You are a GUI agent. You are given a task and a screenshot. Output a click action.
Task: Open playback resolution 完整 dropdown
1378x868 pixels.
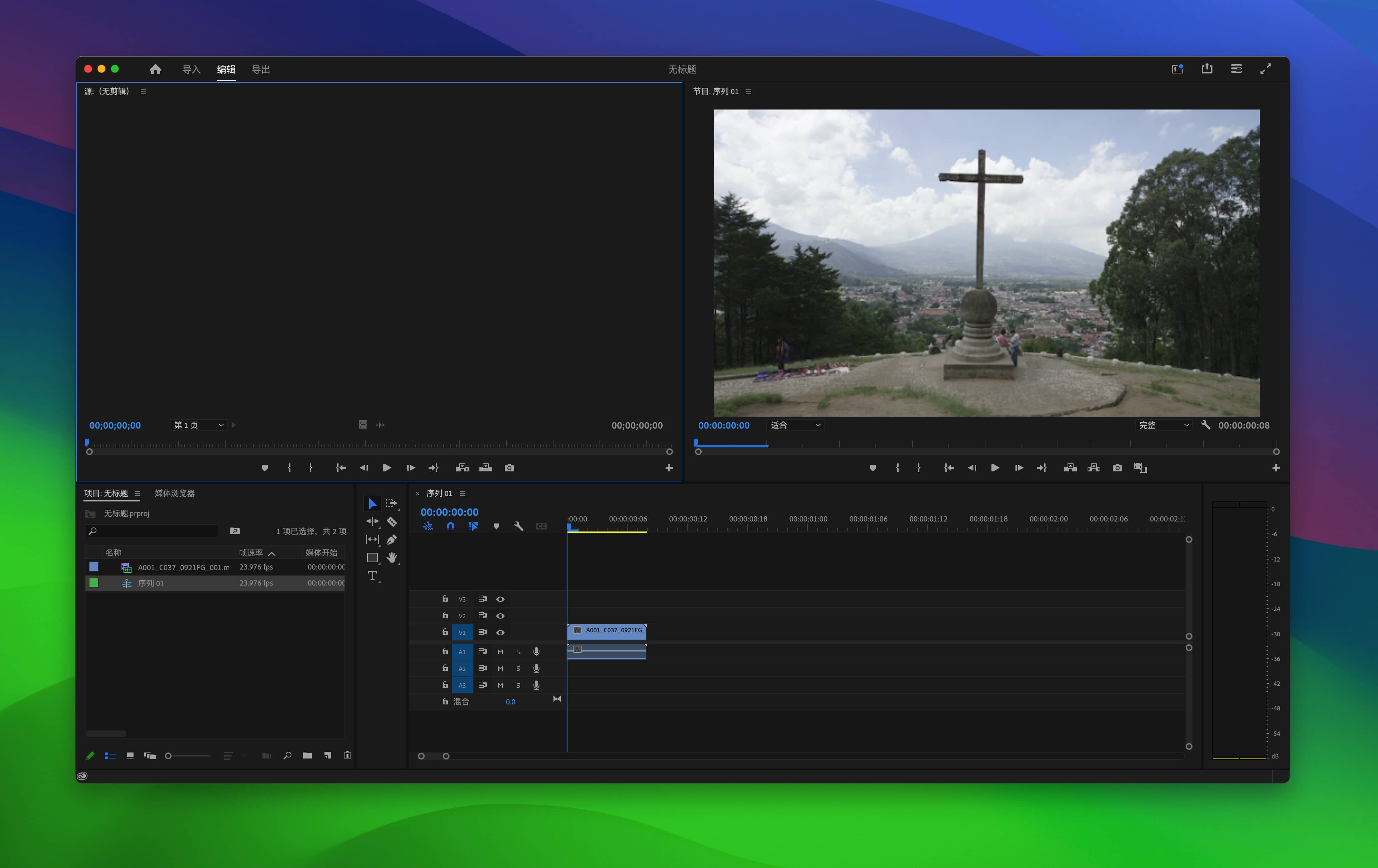(x=1163, y=425)
